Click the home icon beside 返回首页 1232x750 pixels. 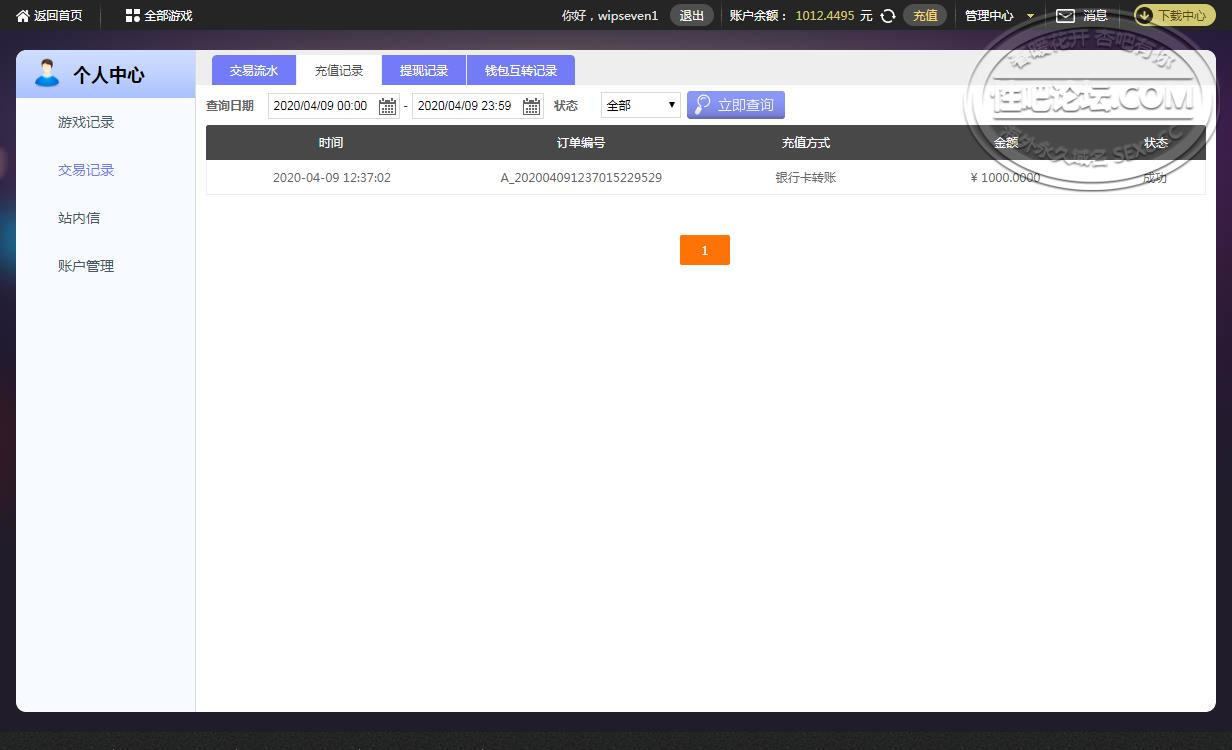23,16
